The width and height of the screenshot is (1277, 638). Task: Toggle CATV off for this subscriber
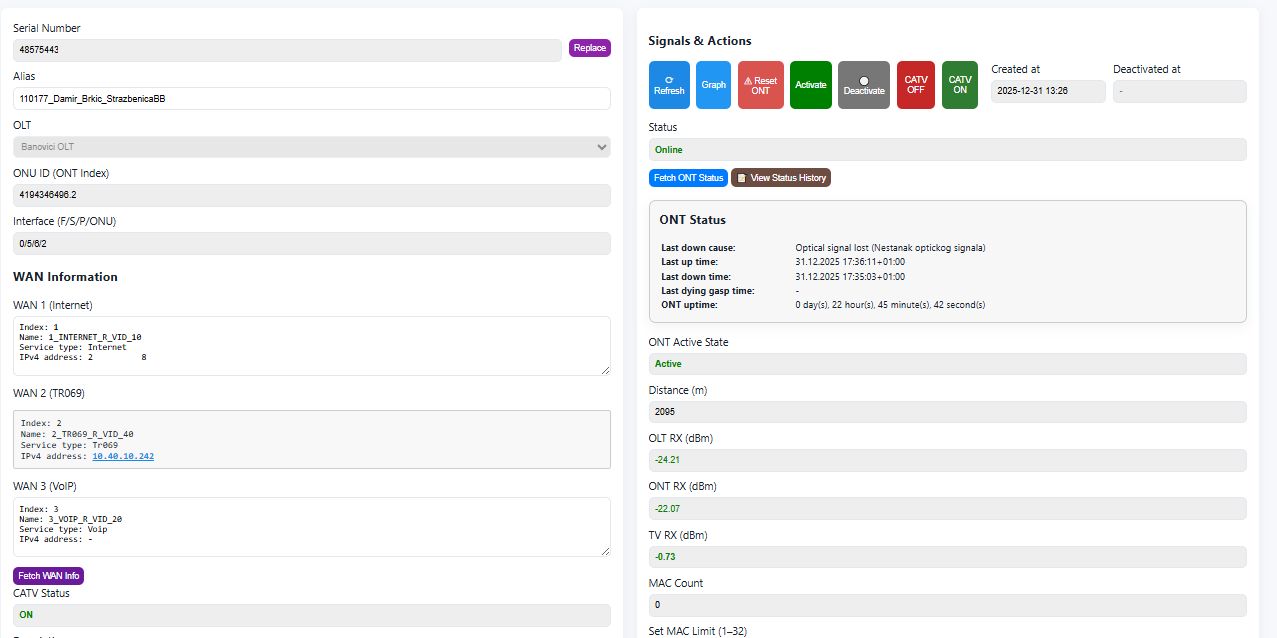click(915, 84)
